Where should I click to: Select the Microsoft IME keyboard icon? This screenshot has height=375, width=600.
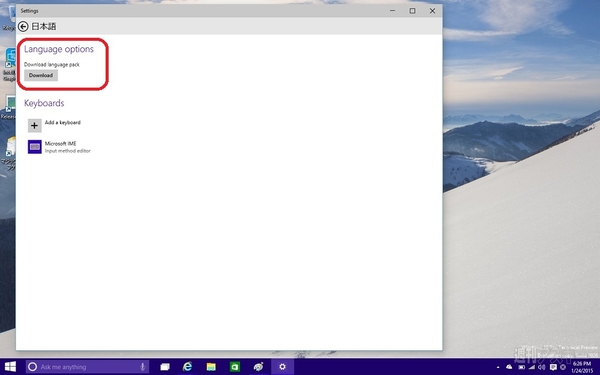point(34,147)
